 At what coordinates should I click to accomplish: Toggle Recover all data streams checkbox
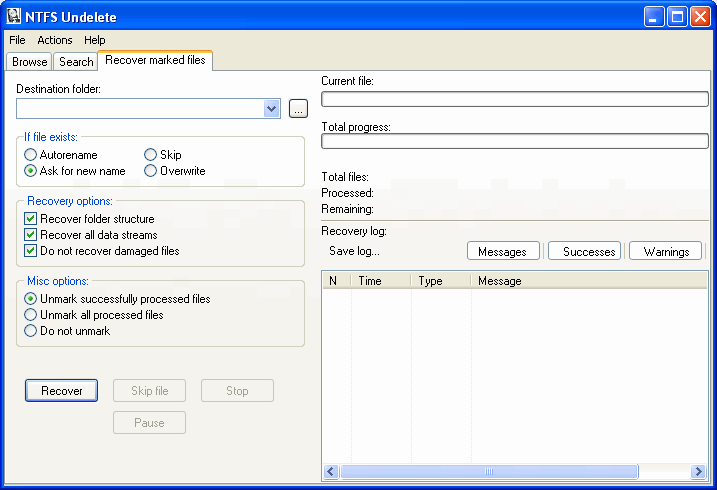tap(91, 235)
